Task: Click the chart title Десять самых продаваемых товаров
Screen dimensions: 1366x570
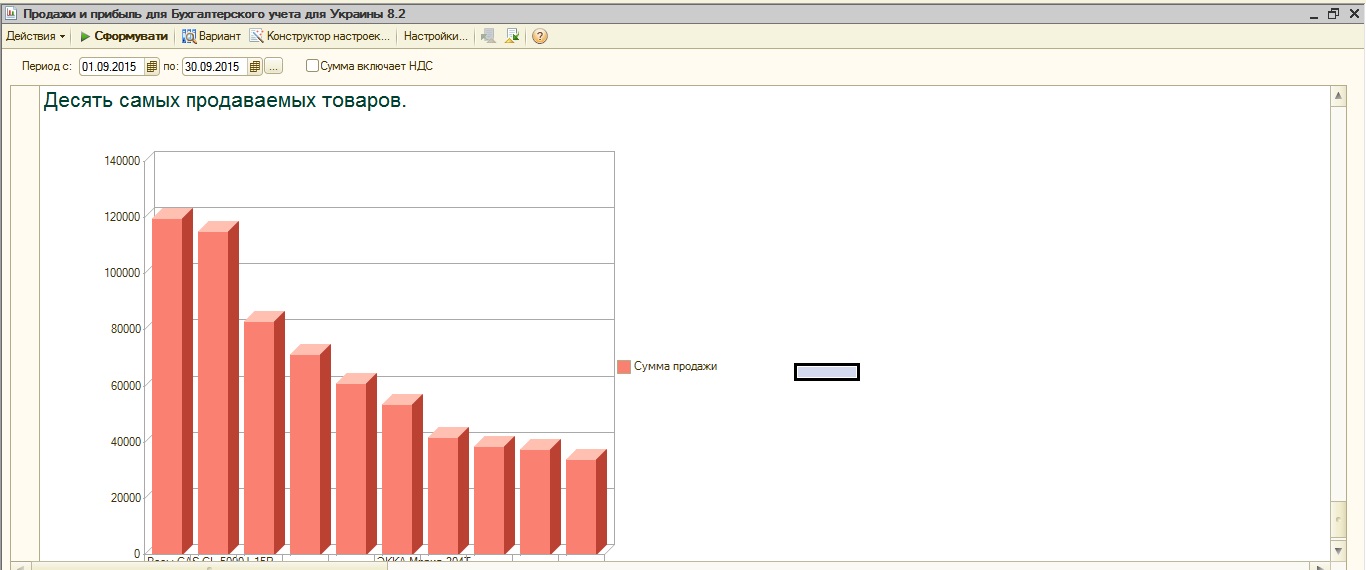Action: pos(225,101)
